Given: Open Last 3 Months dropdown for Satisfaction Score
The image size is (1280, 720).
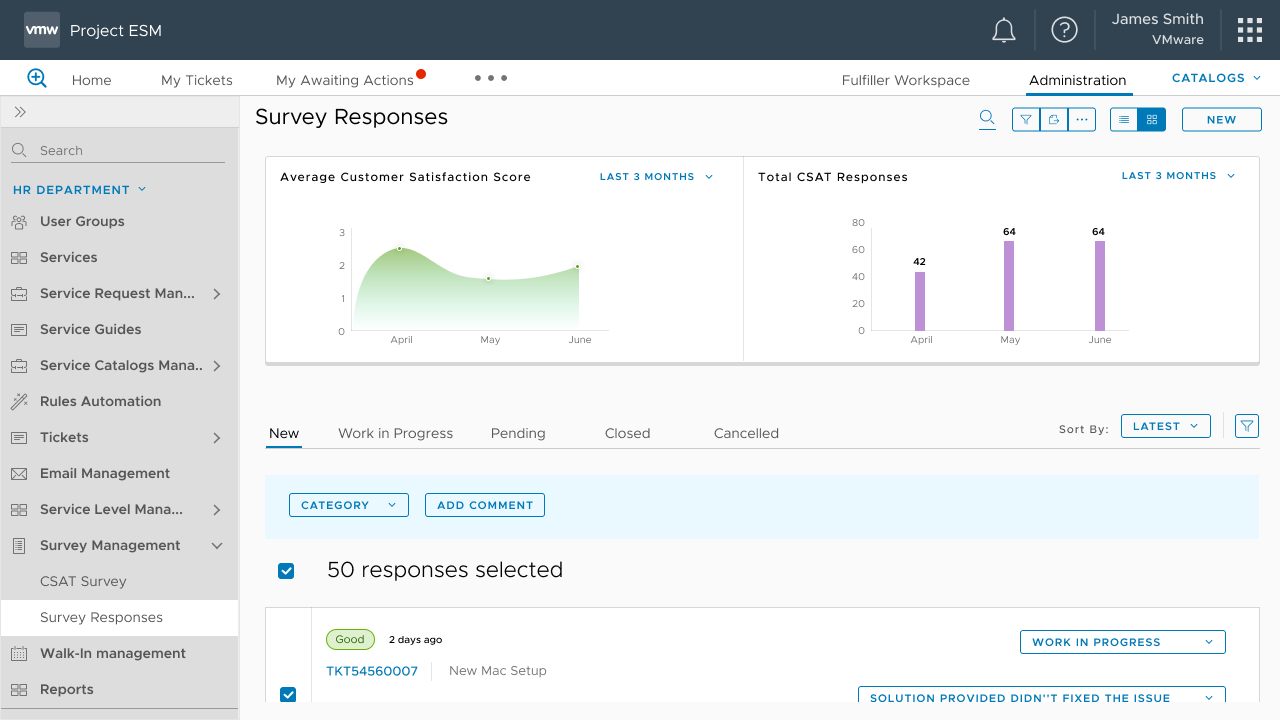Looking at the screenshot, I should 656,177.
